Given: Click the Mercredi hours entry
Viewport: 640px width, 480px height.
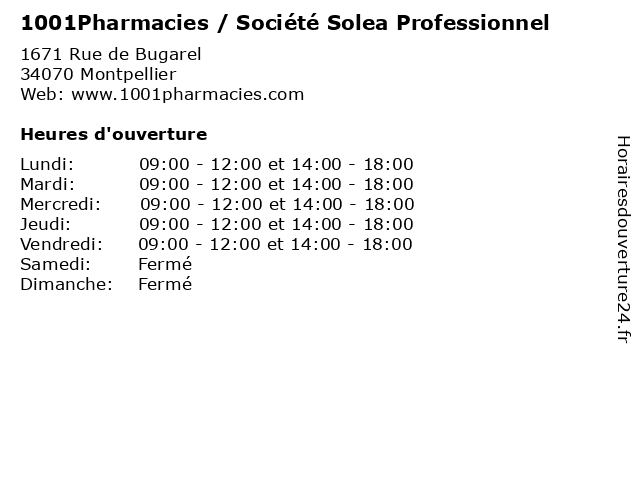Looking at the screenshot, I should click(278, 204).
